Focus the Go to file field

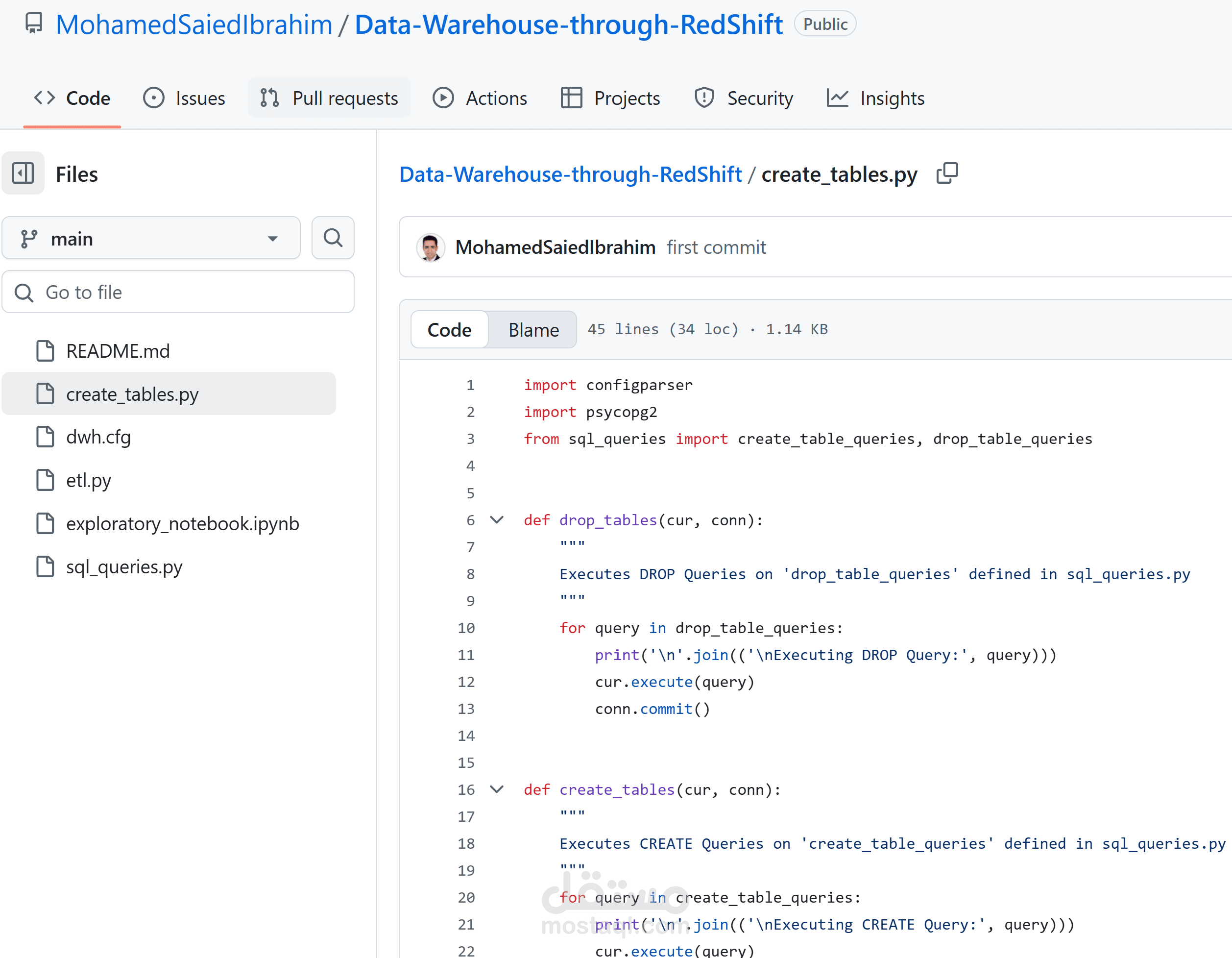[x=178, y=292]
